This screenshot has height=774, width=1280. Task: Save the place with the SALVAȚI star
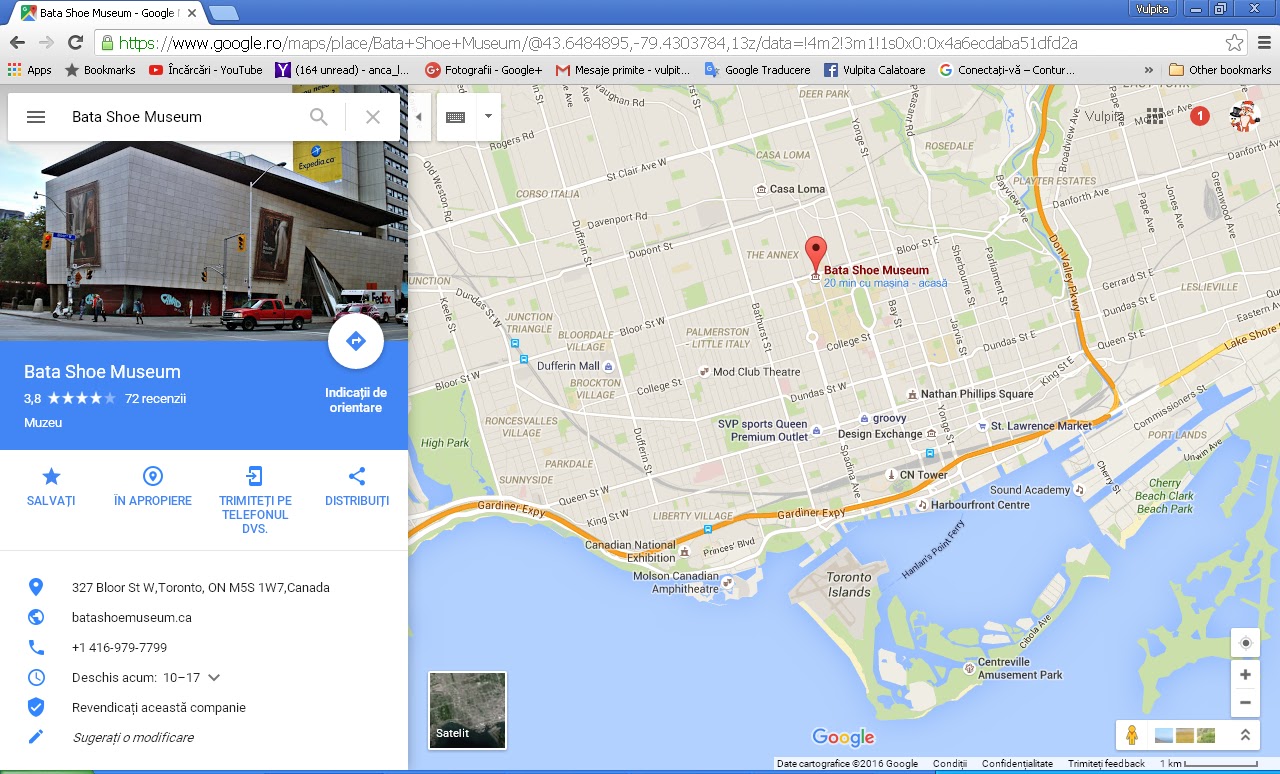(x=51, y=487)
